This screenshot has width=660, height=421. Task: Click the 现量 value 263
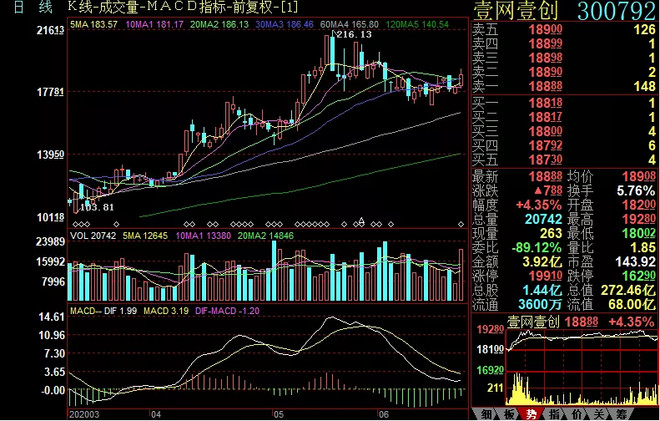(551, 233)
